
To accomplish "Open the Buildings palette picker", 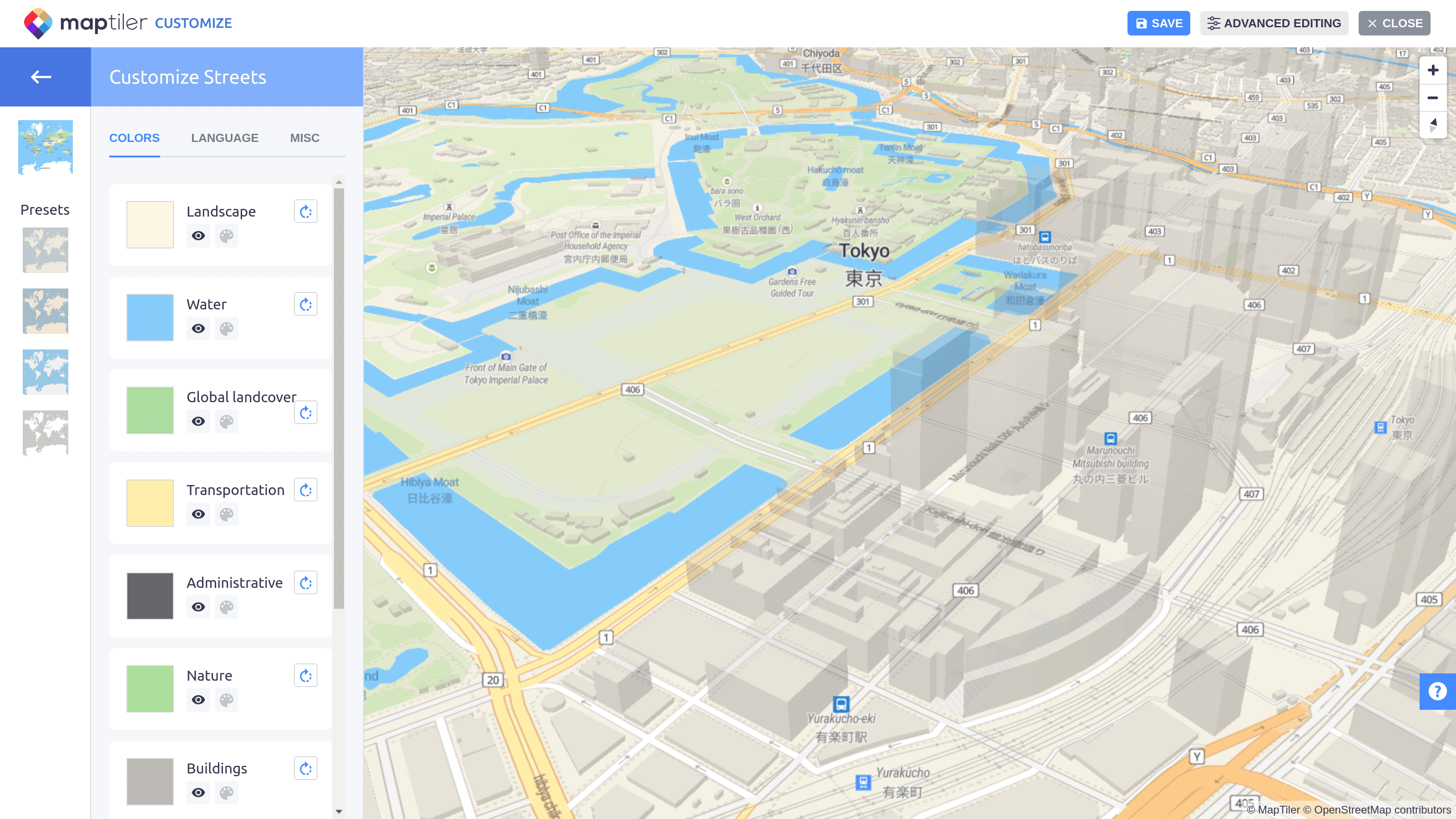I will [x=227, y=793].
